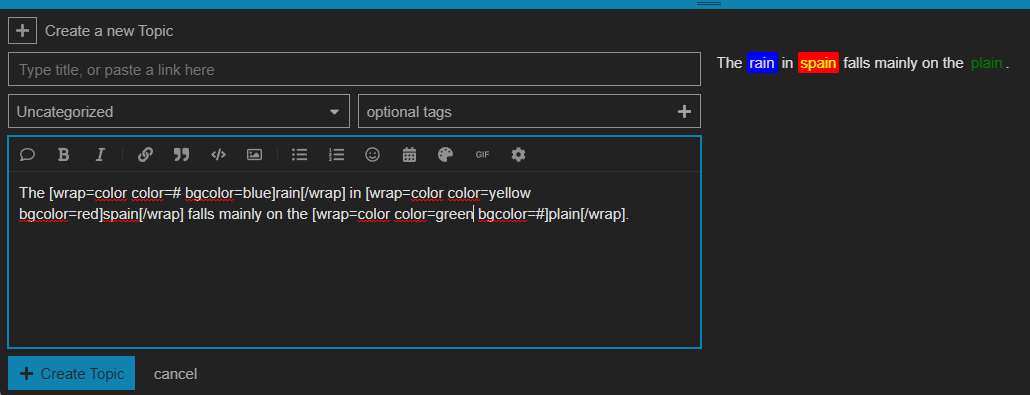Open the Uncategorized category dropdown

click(179, 111)
